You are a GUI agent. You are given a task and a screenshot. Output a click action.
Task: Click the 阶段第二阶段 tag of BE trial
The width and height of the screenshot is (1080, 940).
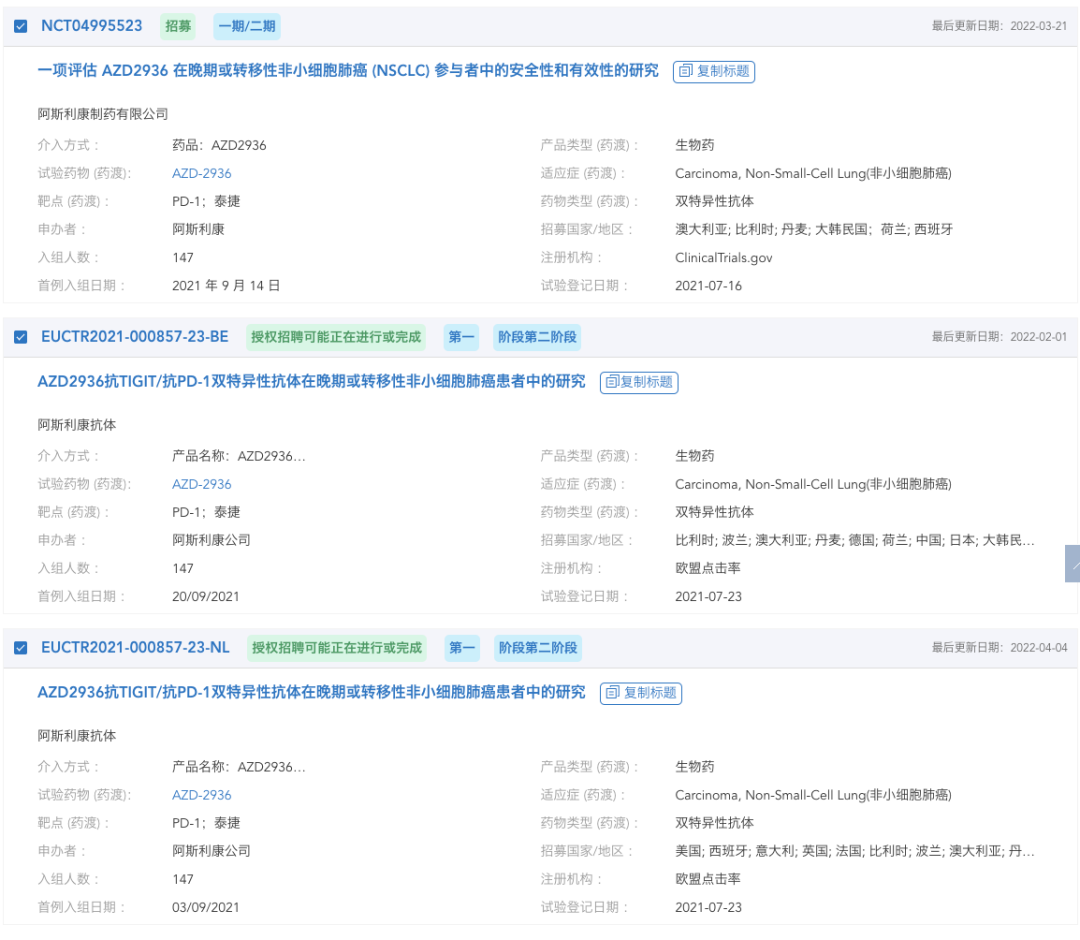click(x=537, y=337)
